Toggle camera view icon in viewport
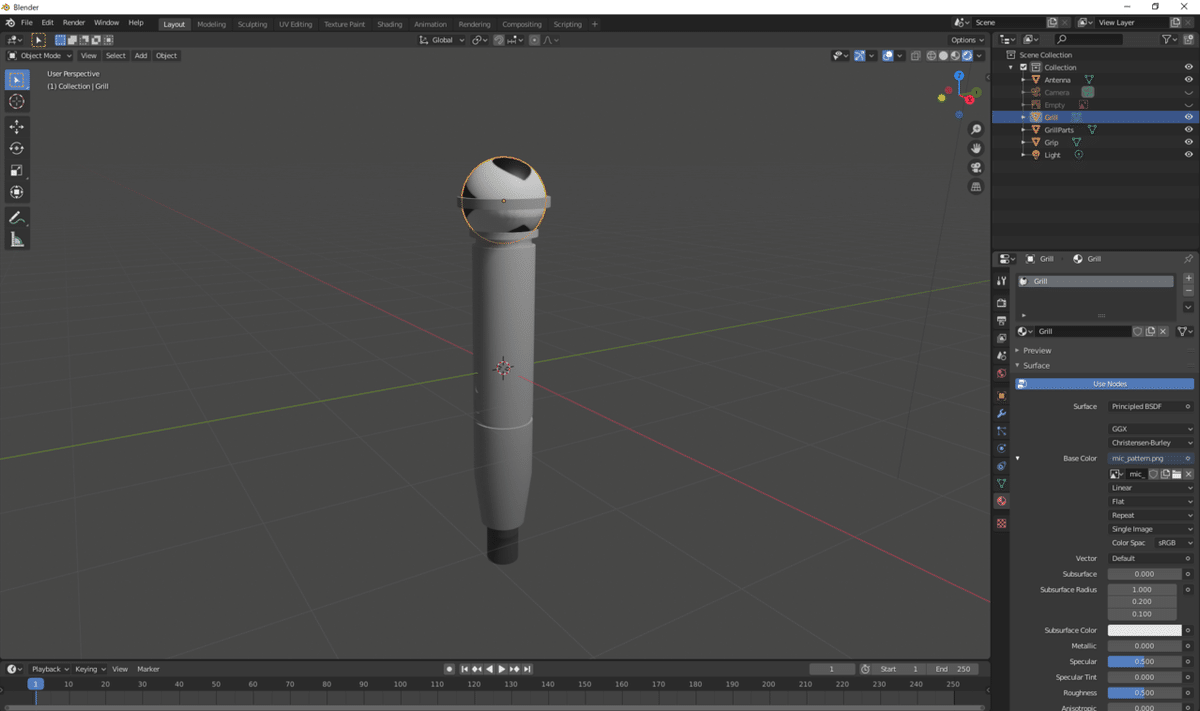Image resolution: width=1200 pixels, height=711 pixels. coord(976,168)
